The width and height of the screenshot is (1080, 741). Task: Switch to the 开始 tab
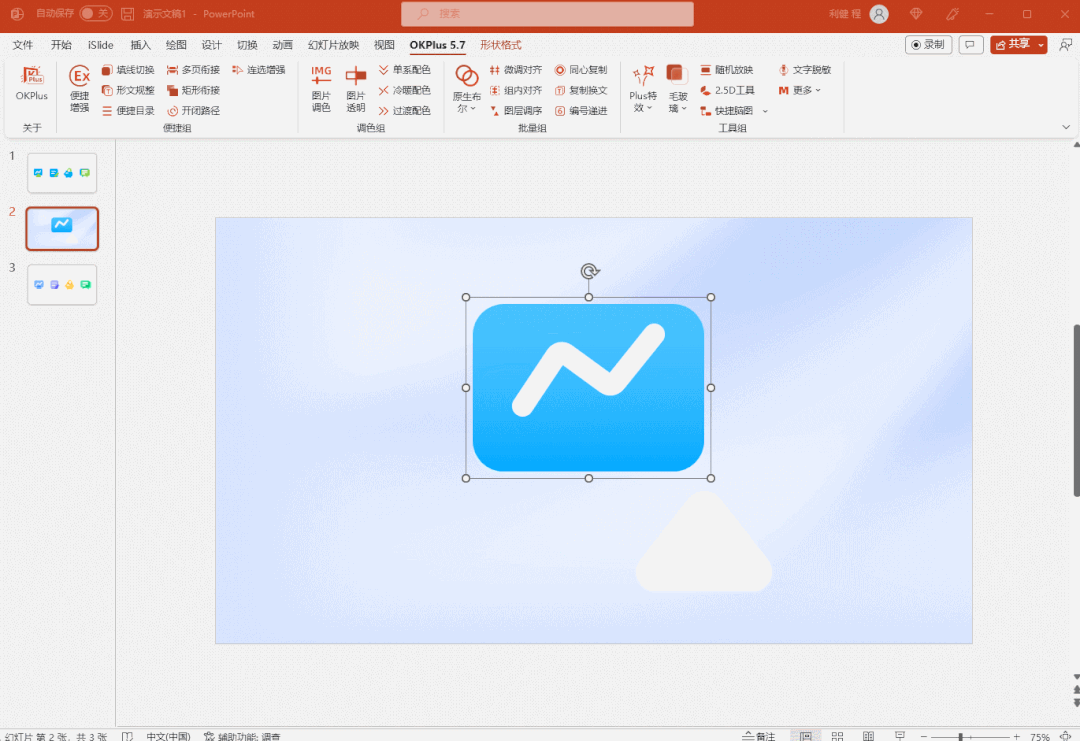(61, 45)
